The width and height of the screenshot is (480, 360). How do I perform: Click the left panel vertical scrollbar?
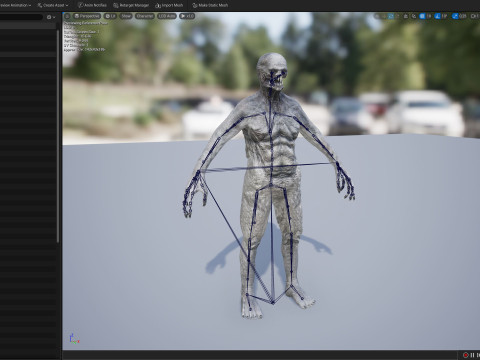58,137
